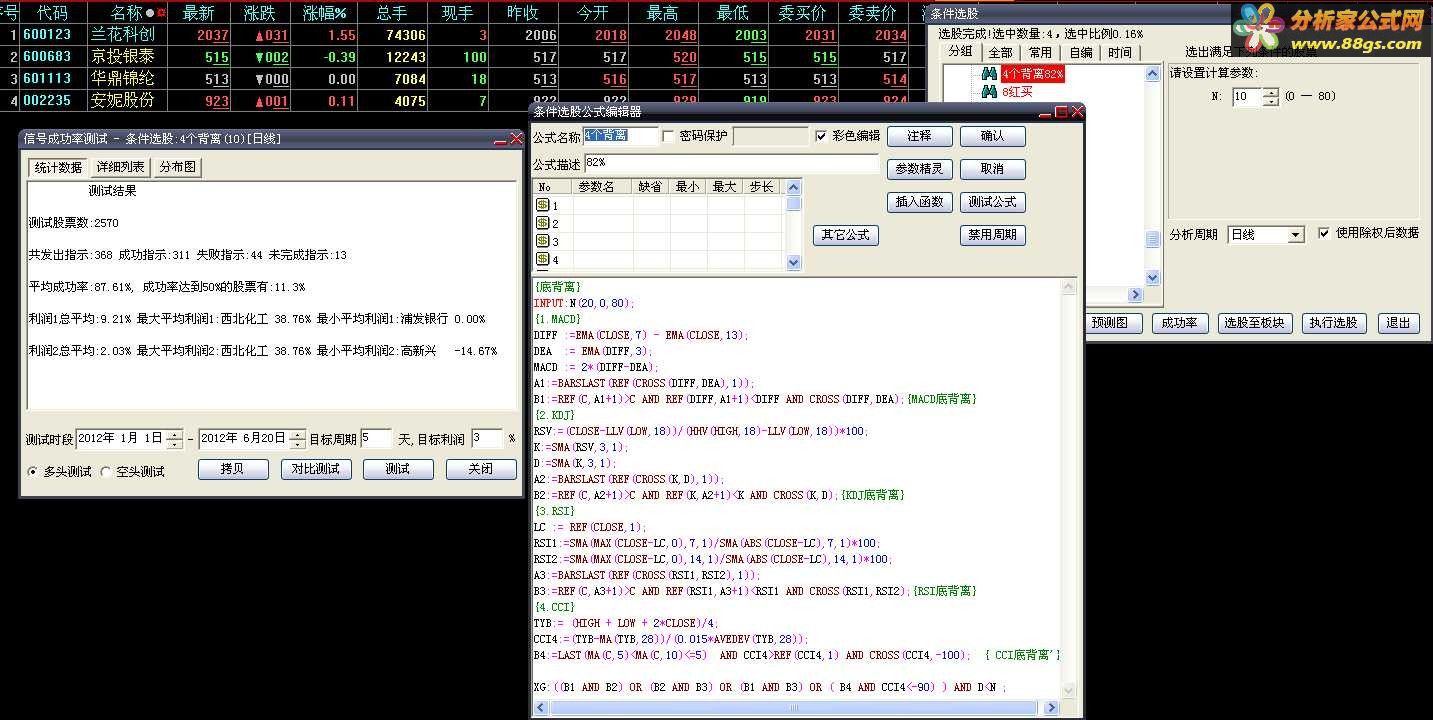The height and width of the screenshot is (720, 1433).
Task: Click the parameter row 3 icon
Action: pyautogui.click(x=543, y=241)
